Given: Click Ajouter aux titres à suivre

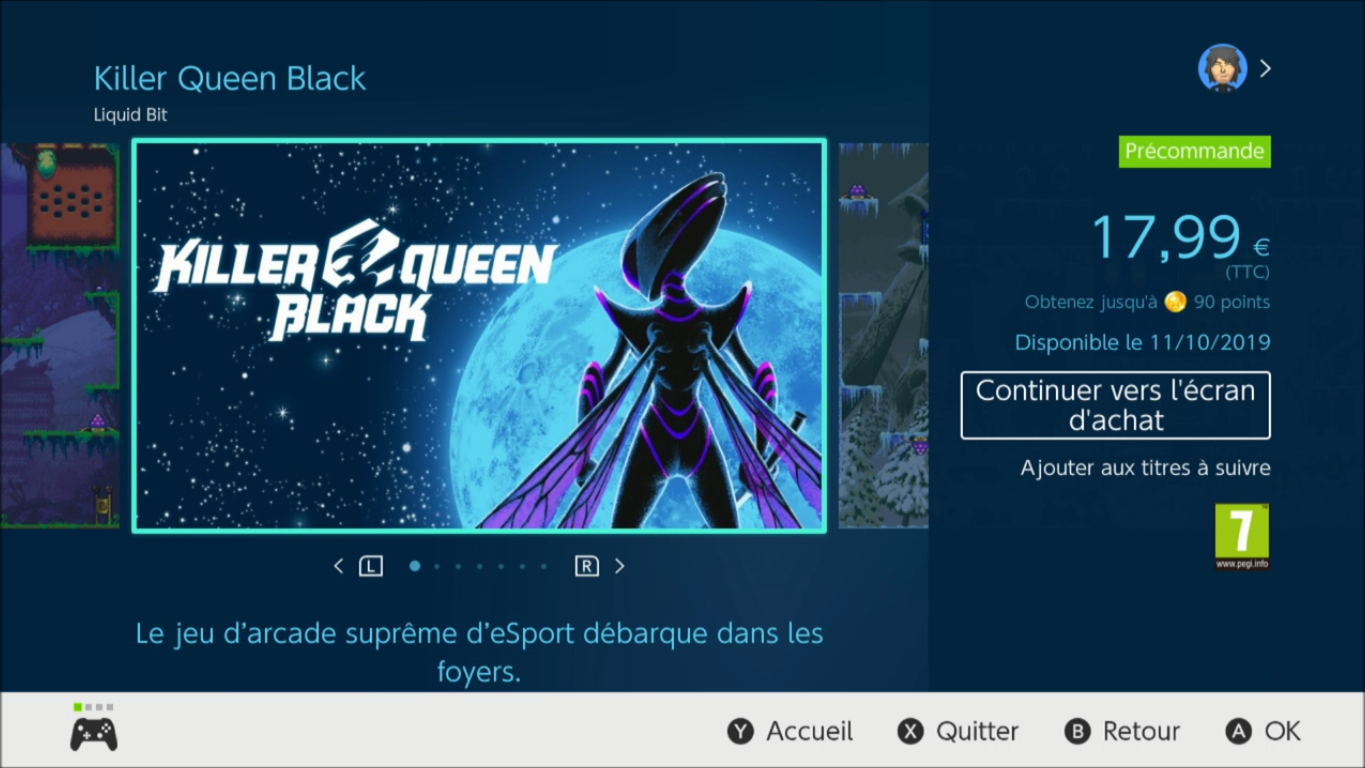Looking at the screenshot, I should click(1145, 467).
